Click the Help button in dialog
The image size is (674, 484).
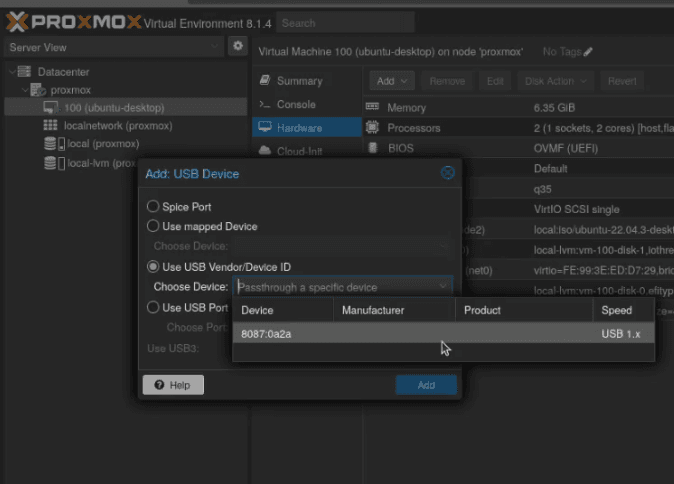173,385
